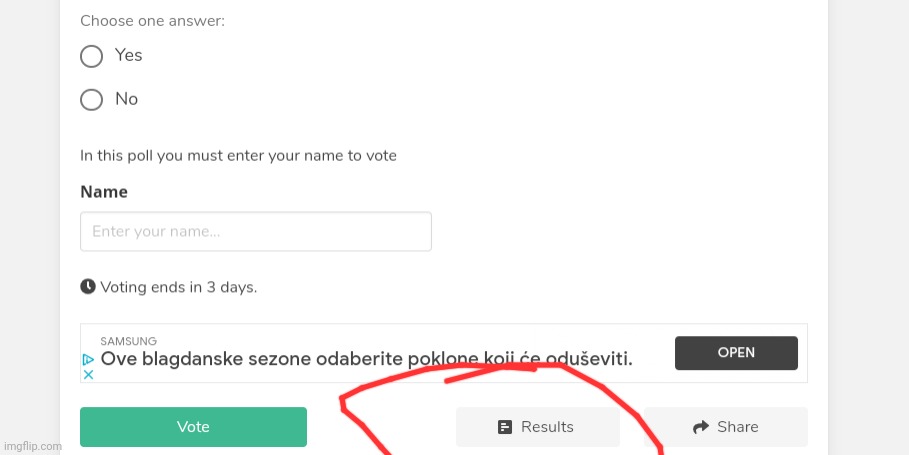Click the "No" option label text
This screenshot has height=455, width=909.
[x=127, y=100]
